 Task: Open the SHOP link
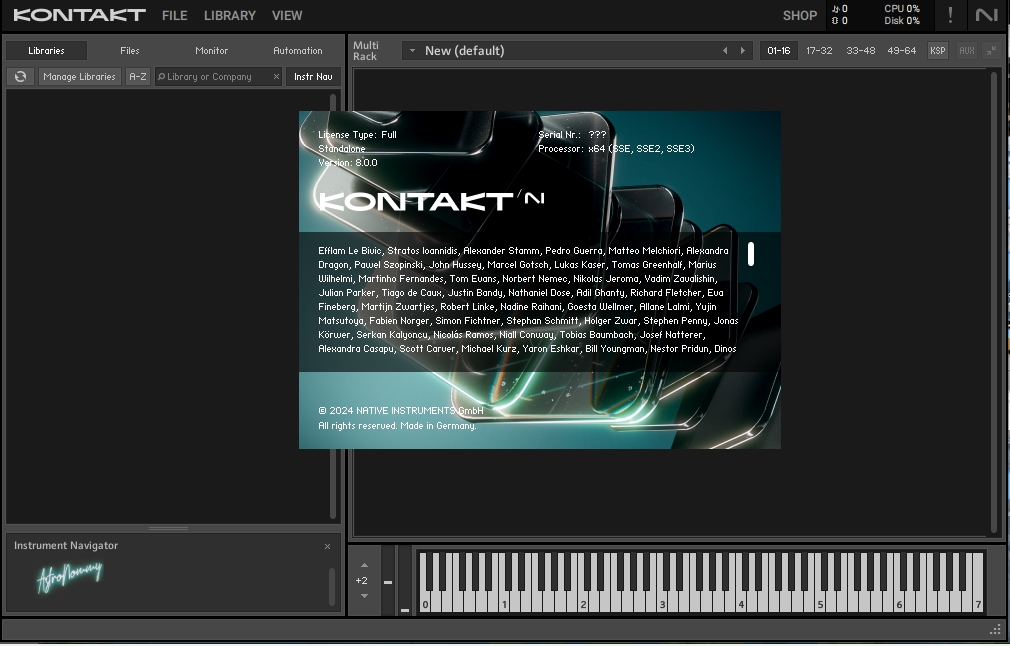click(799, 15)
